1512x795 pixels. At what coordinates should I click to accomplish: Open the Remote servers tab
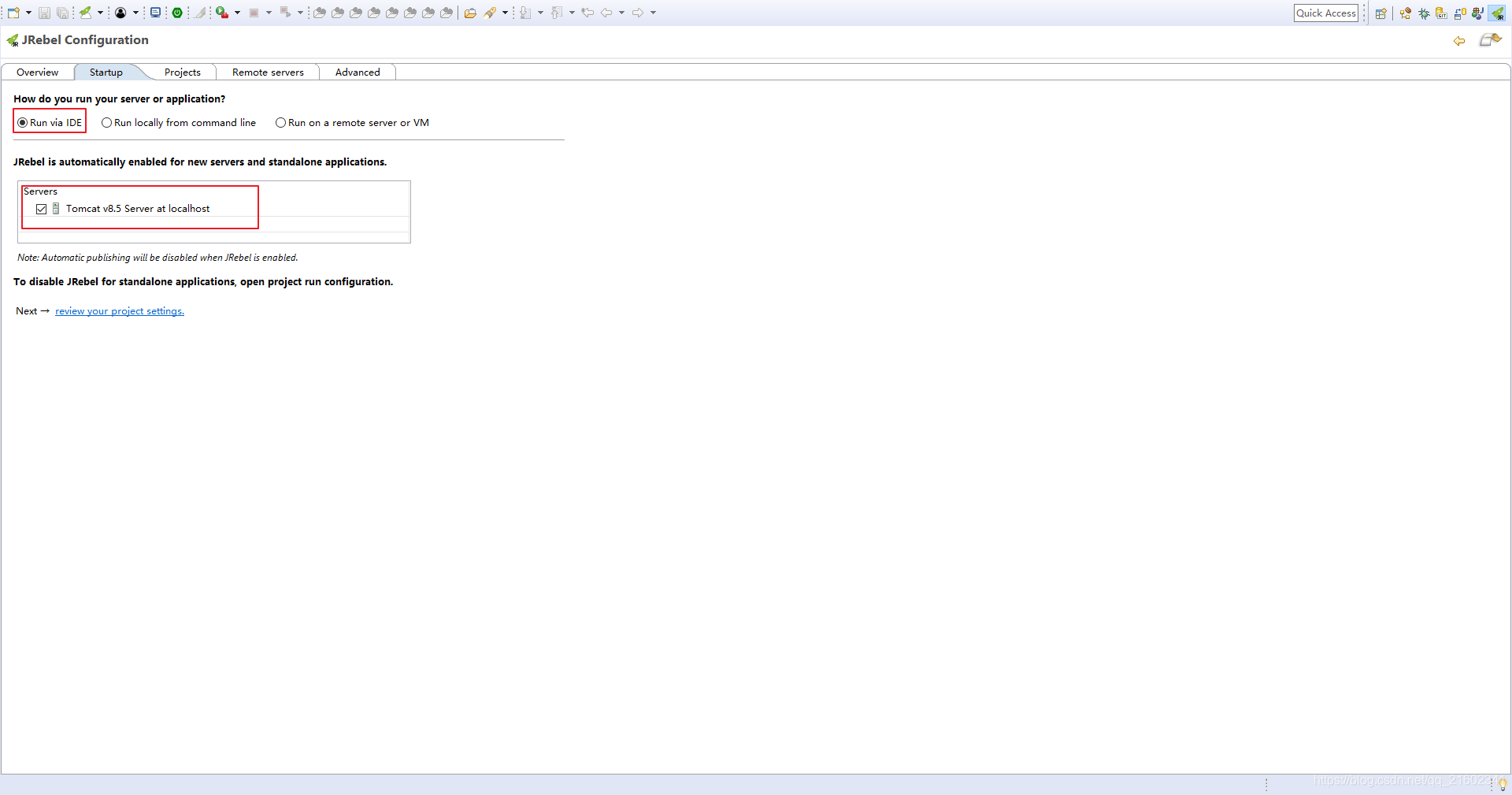point(268,72)
